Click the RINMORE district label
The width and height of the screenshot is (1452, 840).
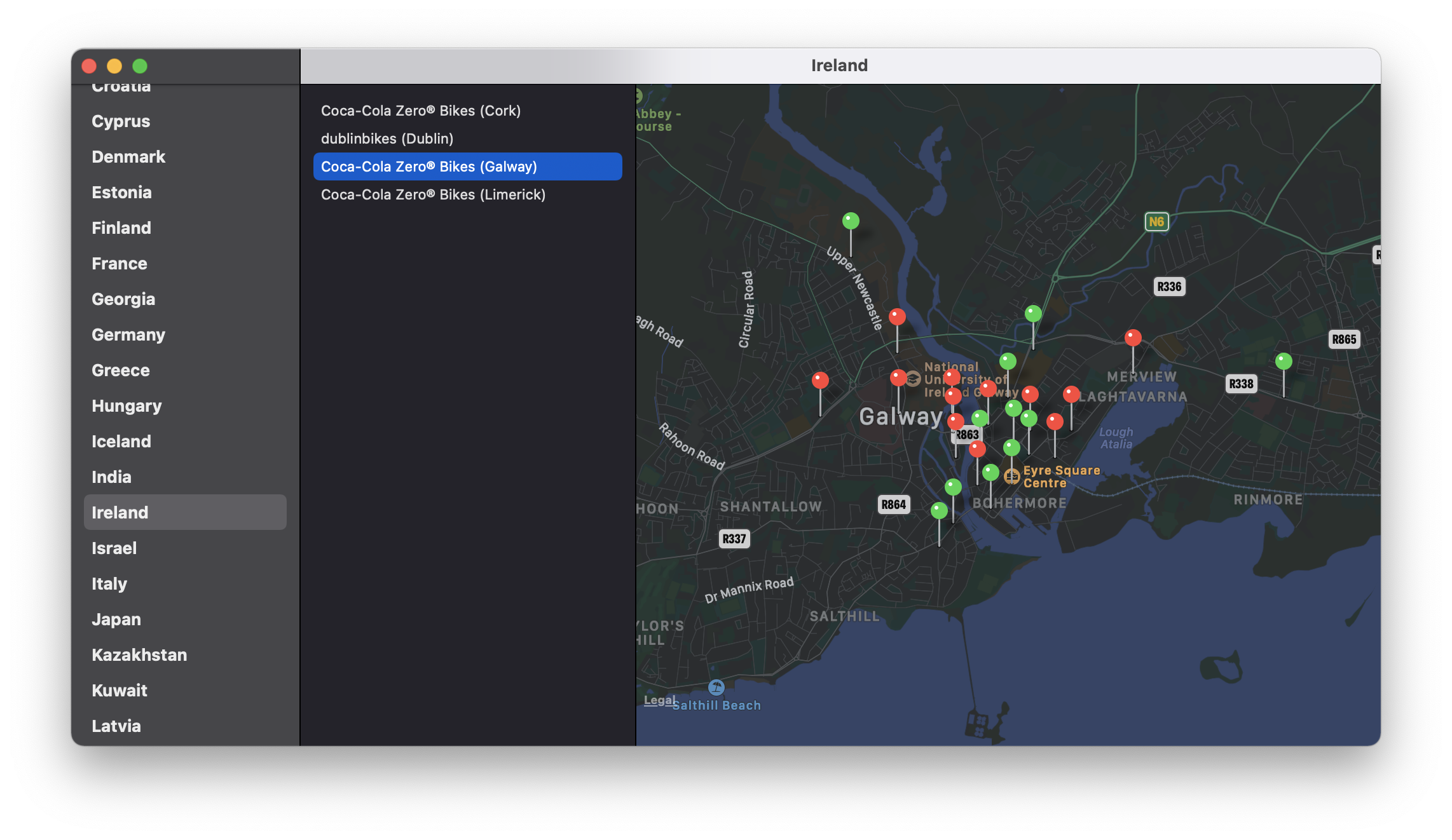click(1268, 499)
